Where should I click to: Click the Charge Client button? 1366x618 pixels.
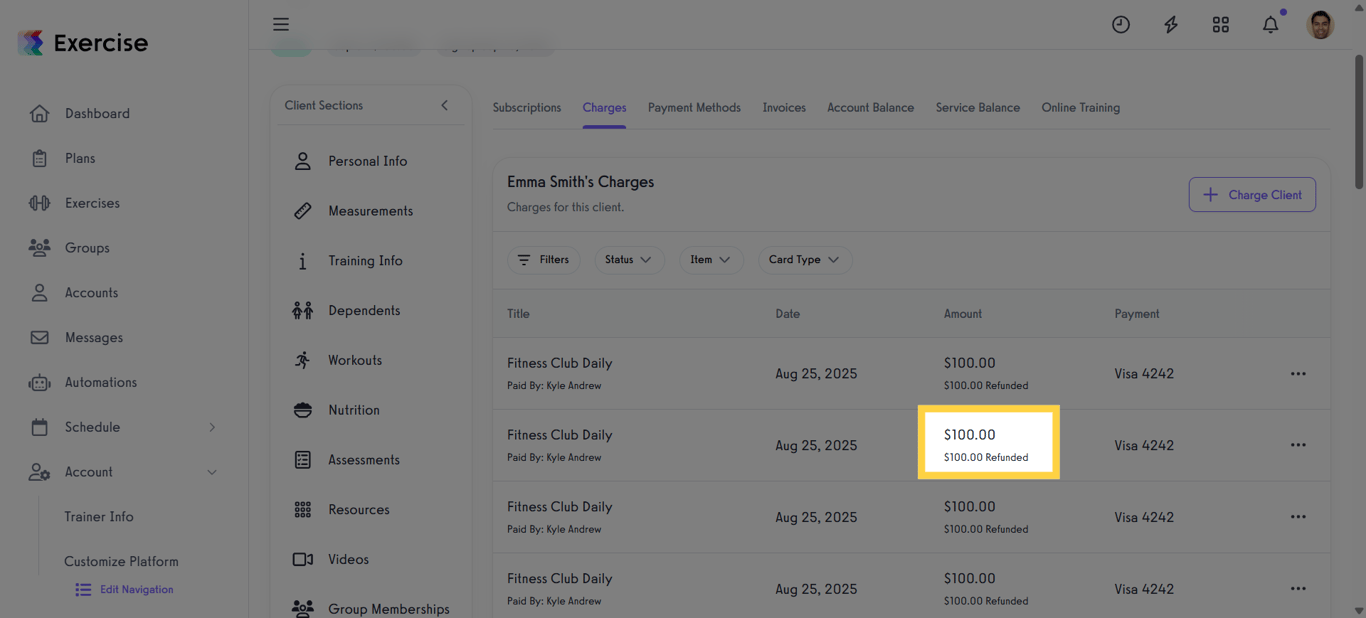pos(1252,194)
